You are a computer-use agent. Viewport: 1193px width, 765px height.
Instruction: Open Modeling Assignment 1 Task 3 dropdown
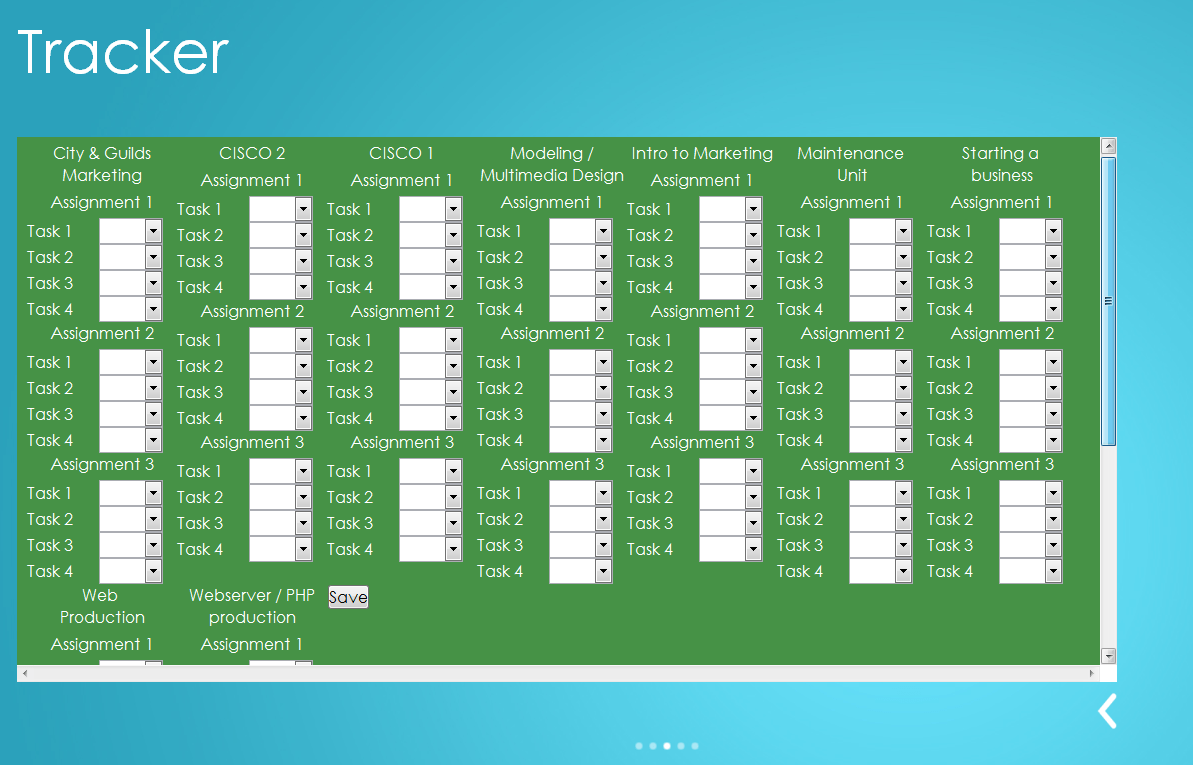(580, 284)
